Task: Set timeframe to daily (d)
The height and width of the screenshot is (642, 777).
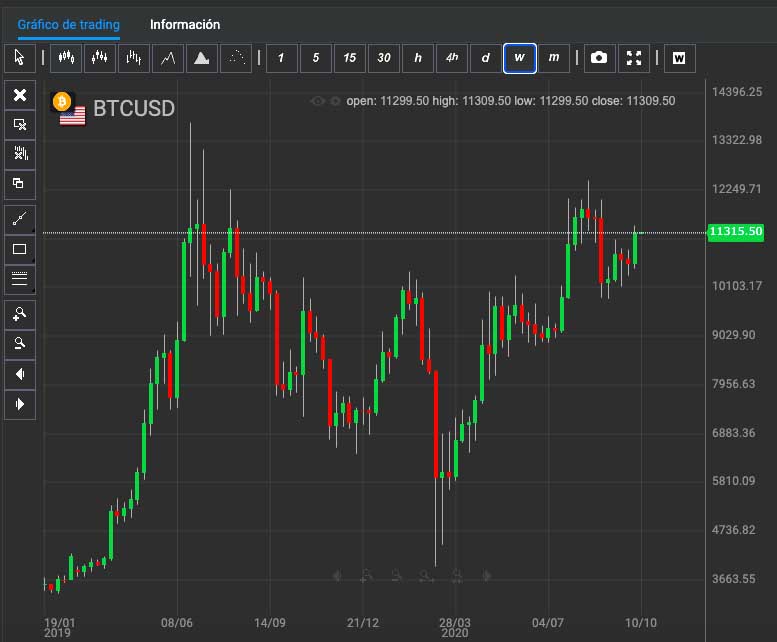Action: point(486,58)
